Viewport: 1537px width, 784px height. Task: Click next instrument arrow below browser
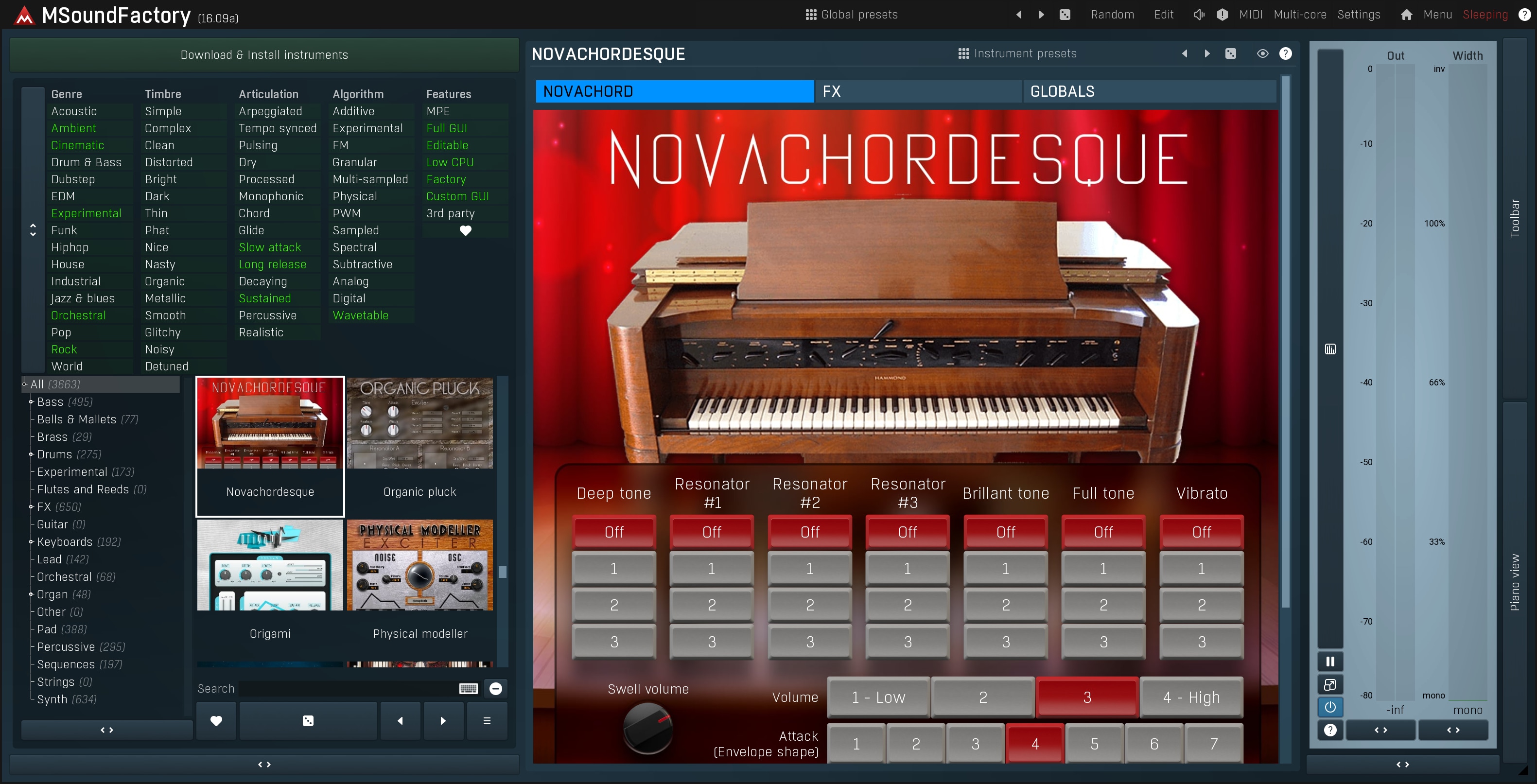pyautogui.click(x=443, y=721)
